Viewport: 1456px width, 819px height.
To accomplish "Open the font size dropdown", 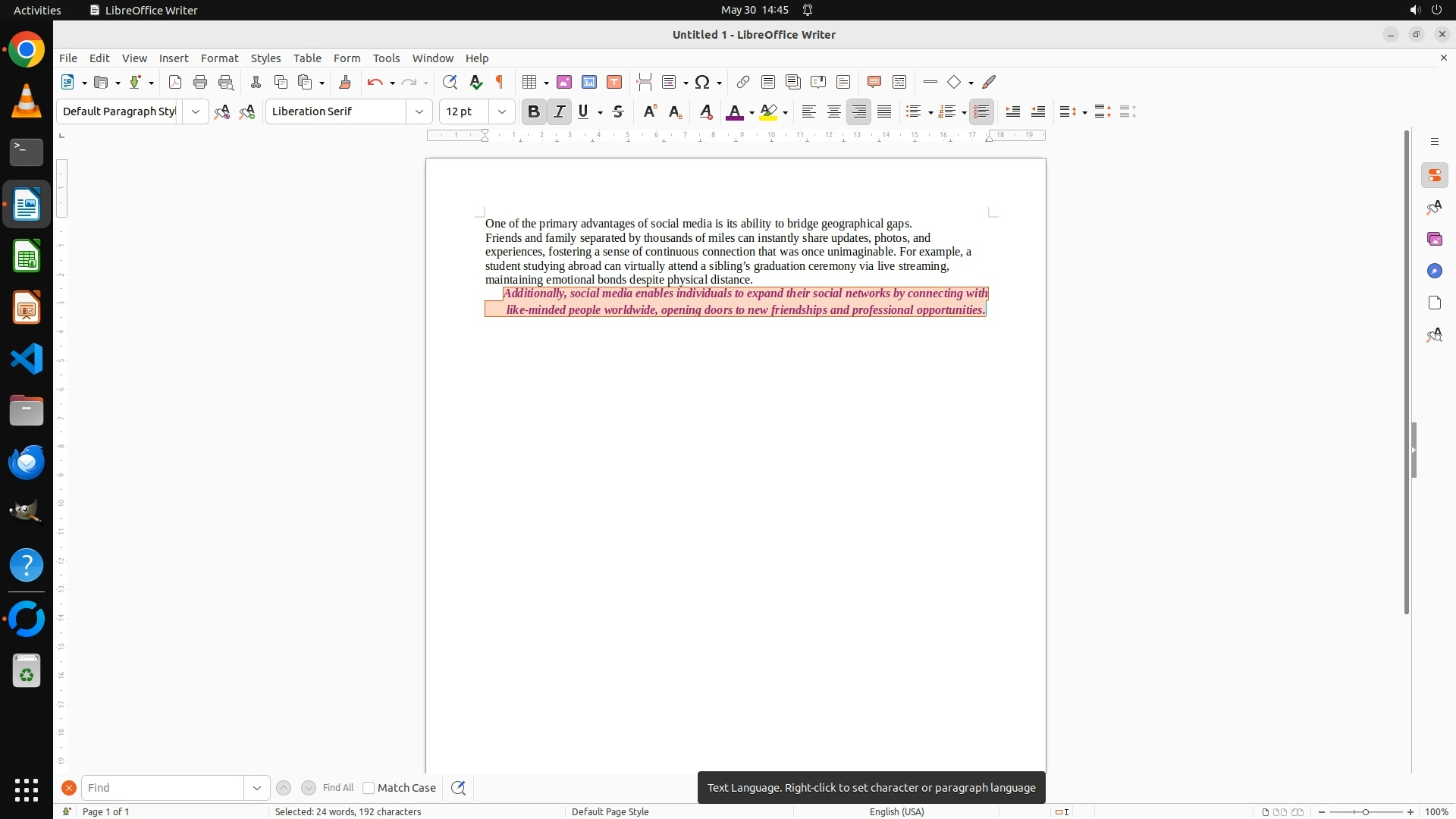I will pyautogui.click(x=501, y=111).
